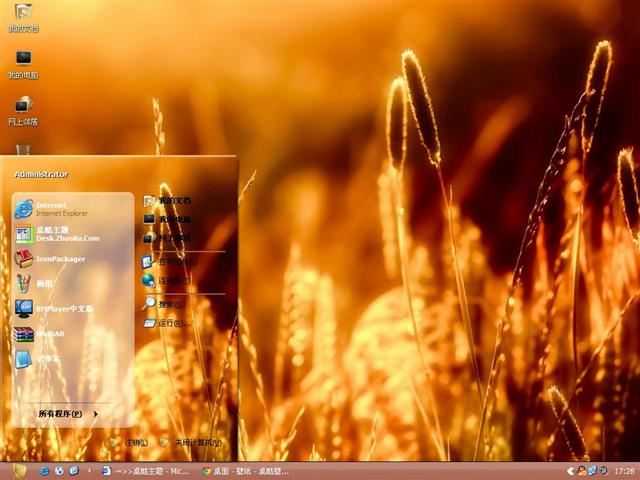Click the rightmost tray icon beside the clock

[x=603, y=471]
